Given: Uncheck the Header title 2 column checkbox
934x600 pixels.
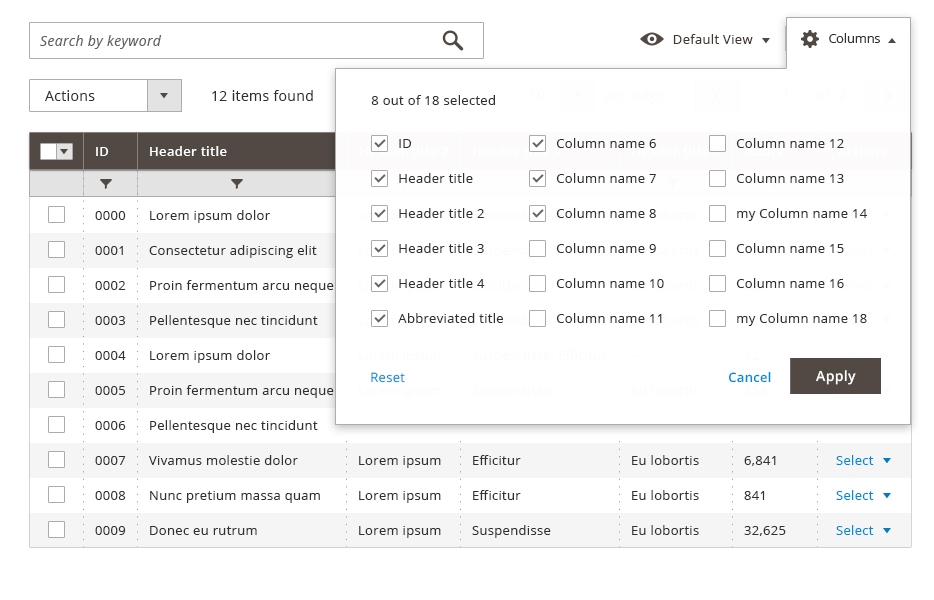Looking at the screenshot, I should (x=379, y=214).
